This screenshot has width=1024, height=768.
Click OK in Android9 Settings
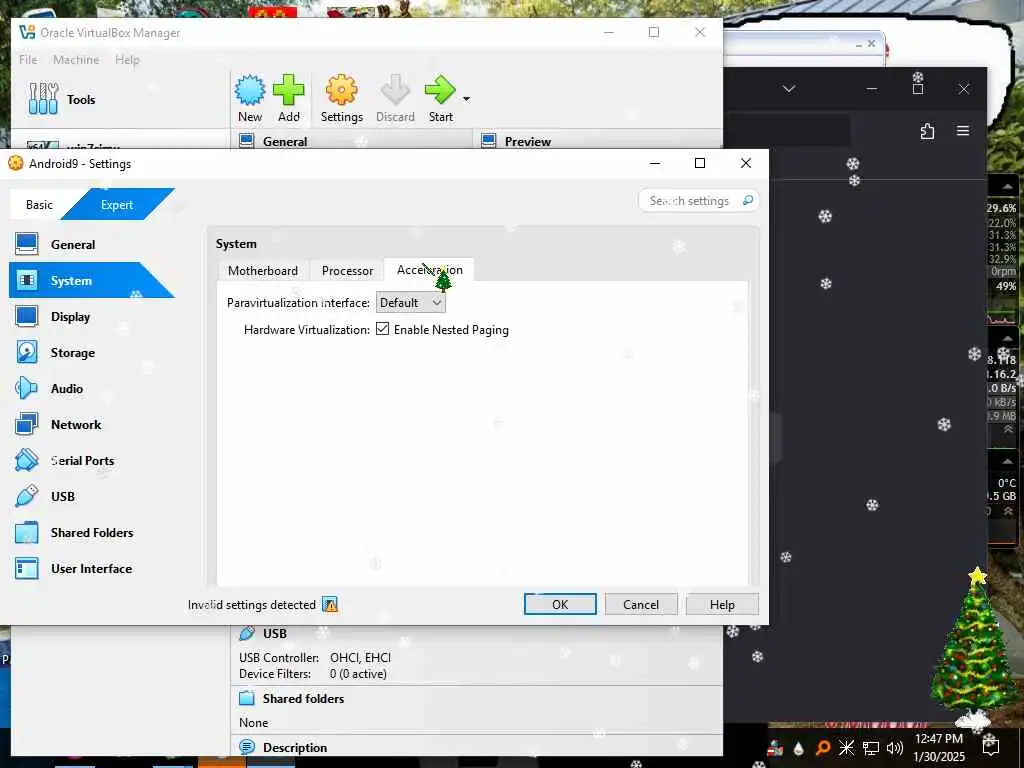560,604
